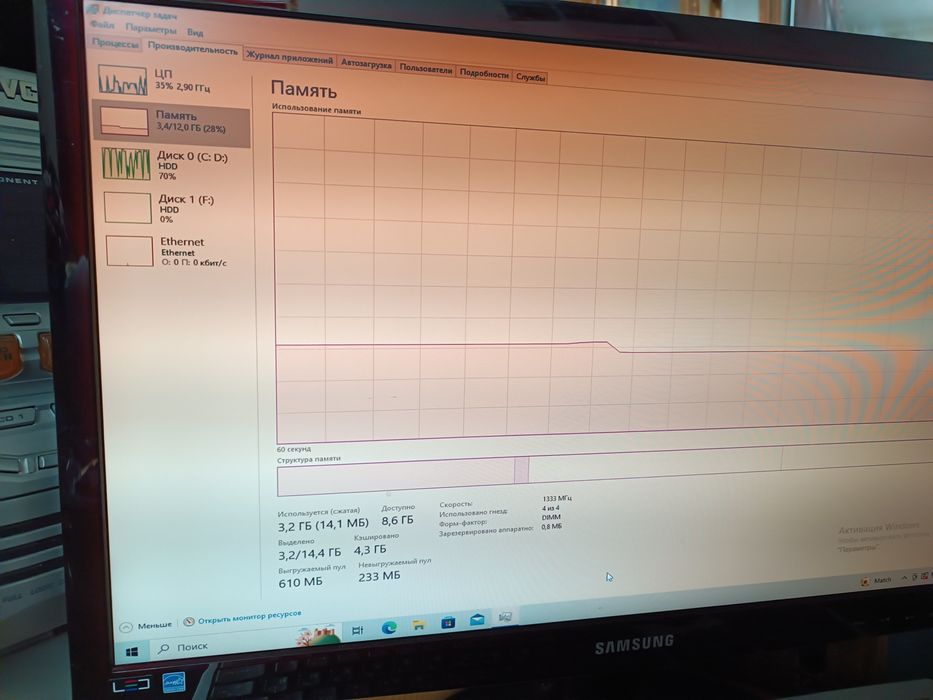The image size is (933, 700).
Task: Click the 60 секунд graph label
Action: (294, 449)
